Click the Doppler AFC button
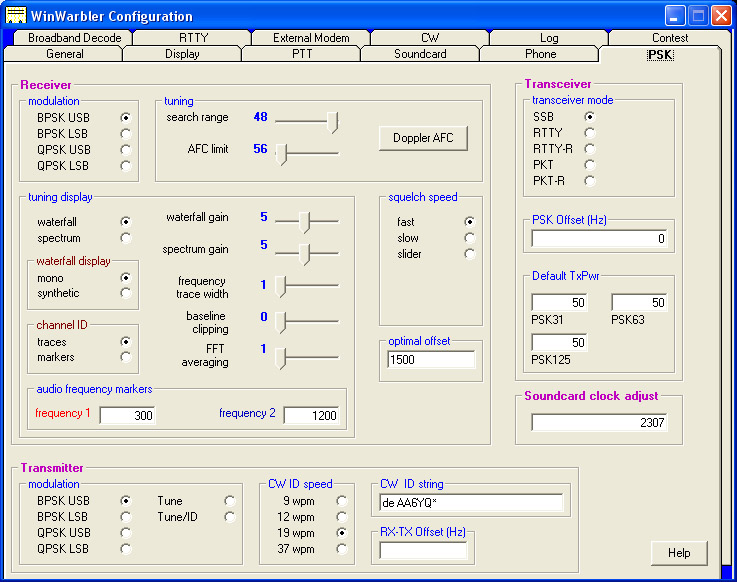 423,138
